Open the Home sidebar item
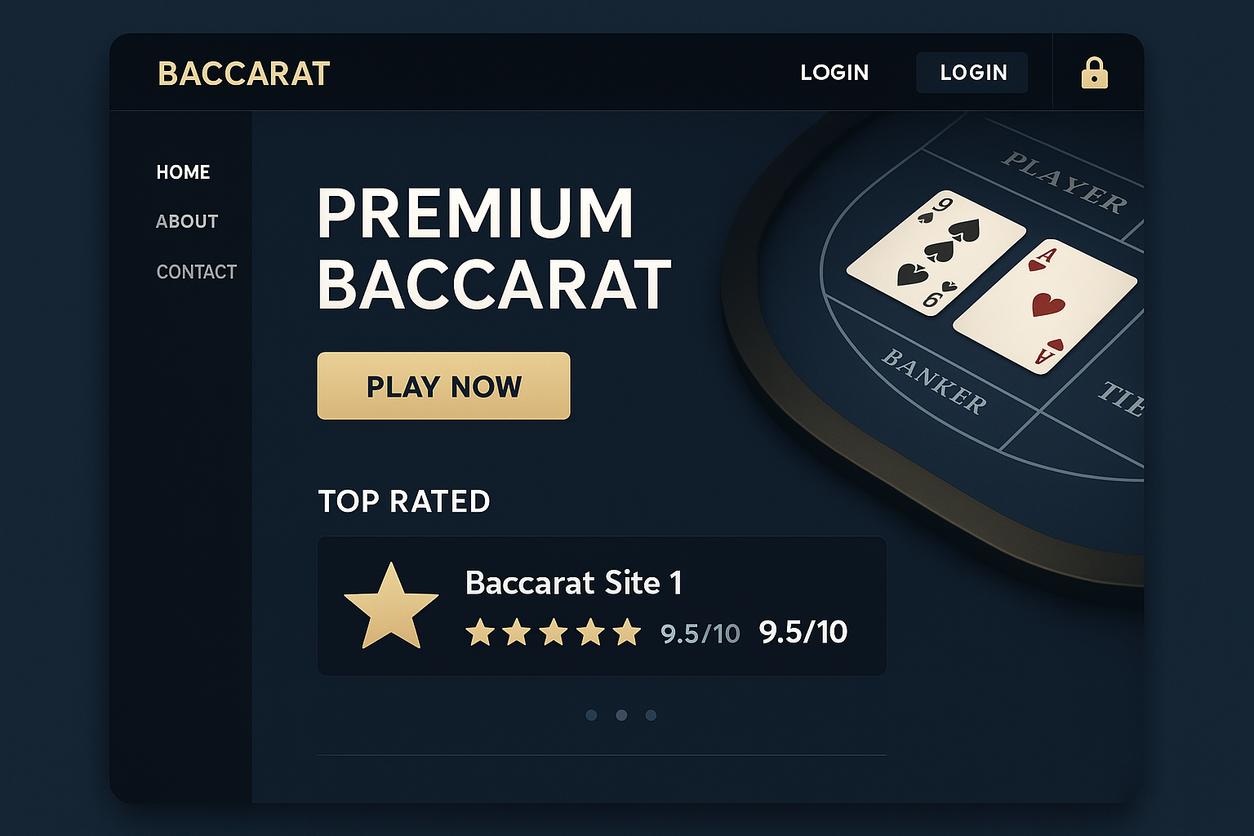The width and height of the screenshot is (1254, 836). click(183, 172)
